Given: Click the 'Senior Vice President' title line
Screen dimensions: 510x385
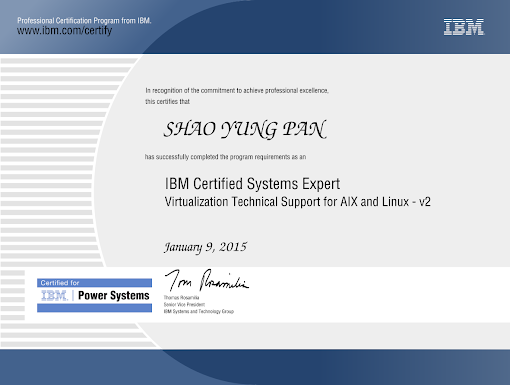Looking at the screenshot, I should tap(184, 304).
